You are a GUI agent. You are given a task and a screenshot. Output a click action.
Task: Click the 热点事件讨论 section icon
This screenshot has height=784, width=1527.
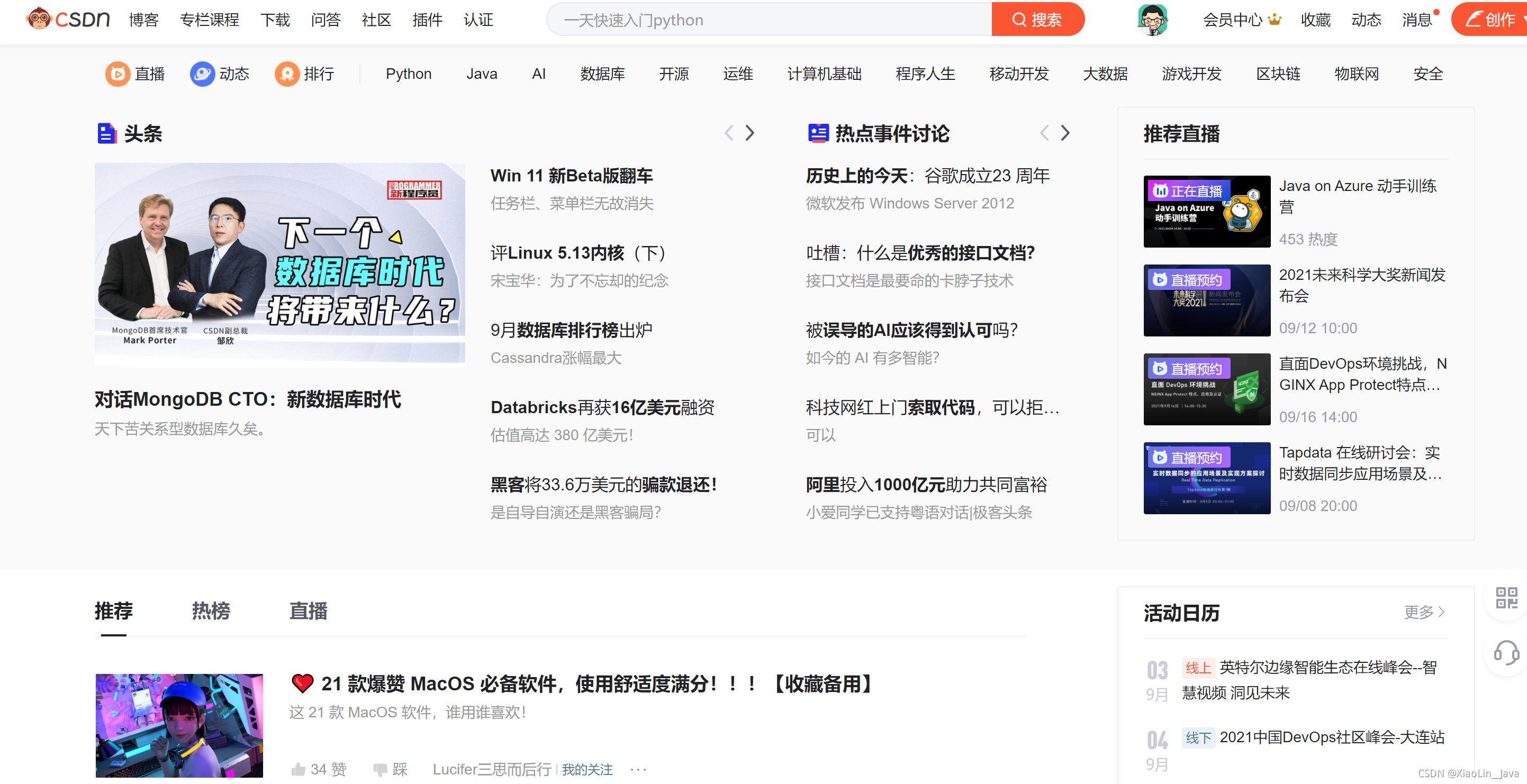coord(818,133)
